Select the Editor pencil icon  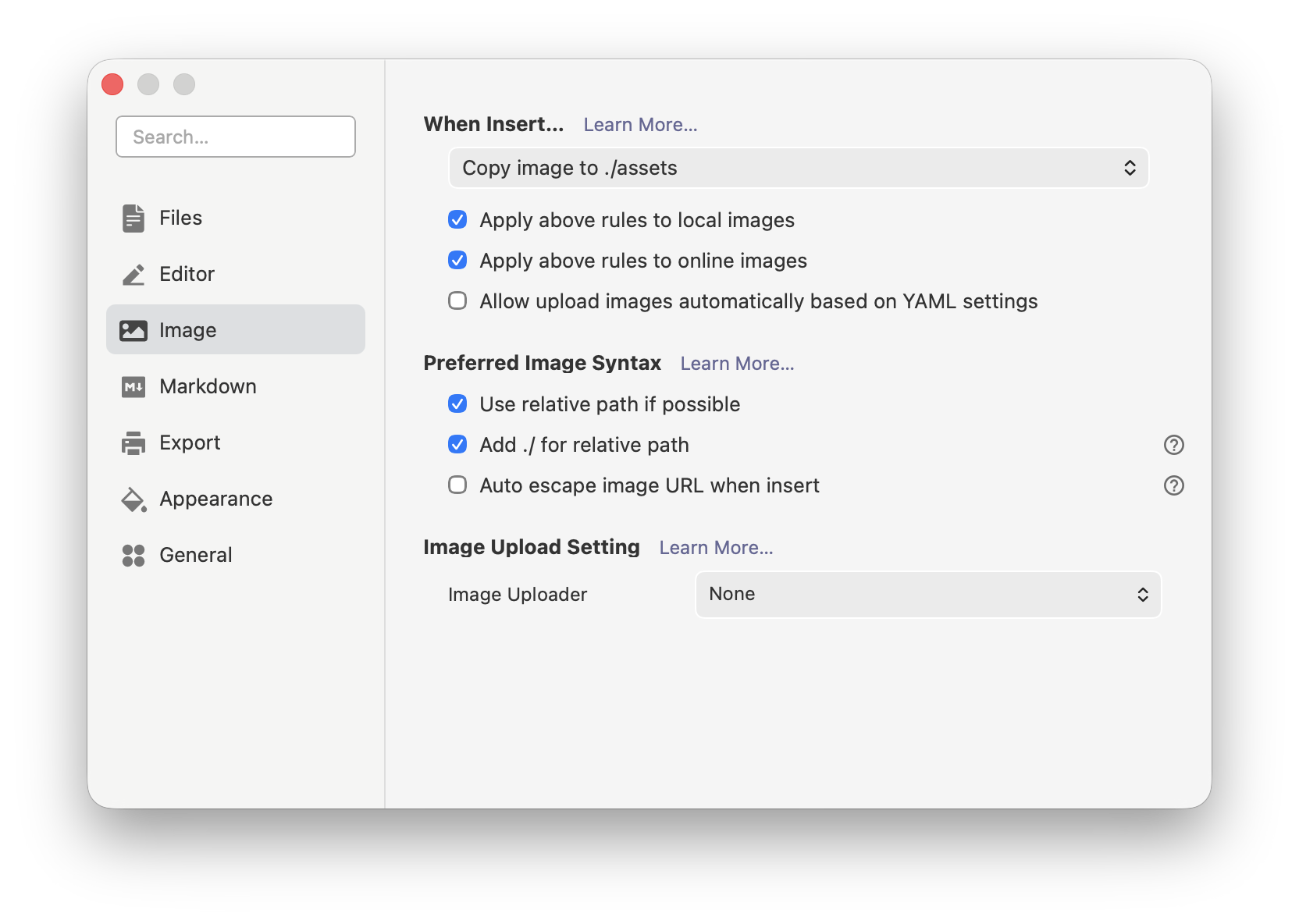tap(133, 274)
